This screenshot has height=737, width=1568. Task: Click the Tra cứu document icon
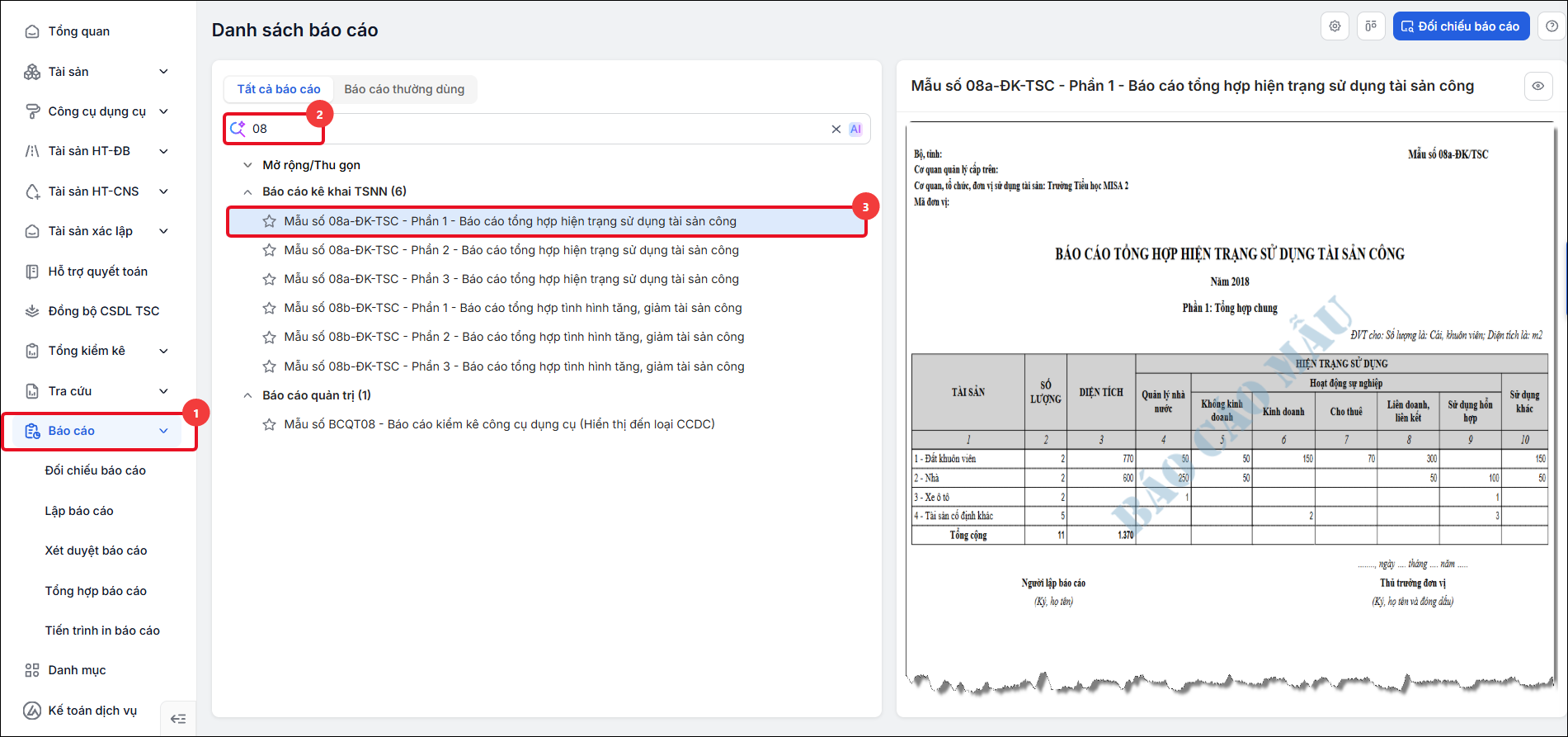tap(32, 391)
